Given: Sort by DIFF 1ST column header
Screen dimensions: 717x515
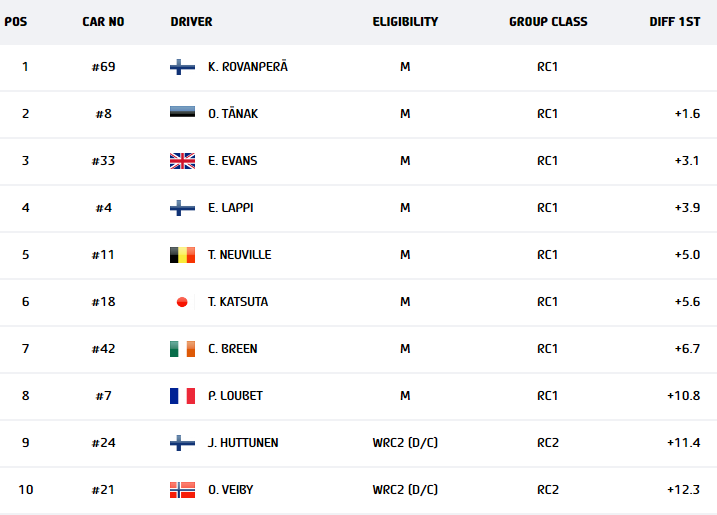Looking at the screenshot, I should click(674, 22).
